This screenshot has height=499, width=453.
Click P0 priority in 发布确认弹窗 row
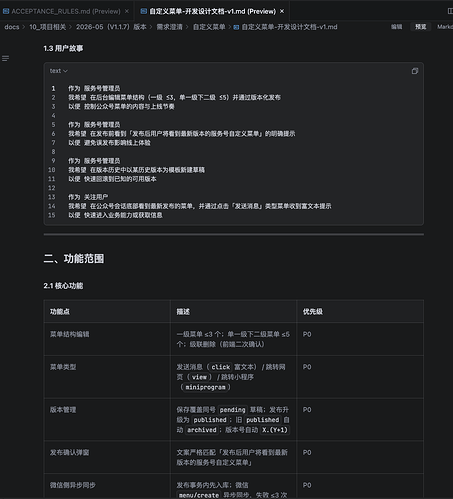[x=307, y=452]
